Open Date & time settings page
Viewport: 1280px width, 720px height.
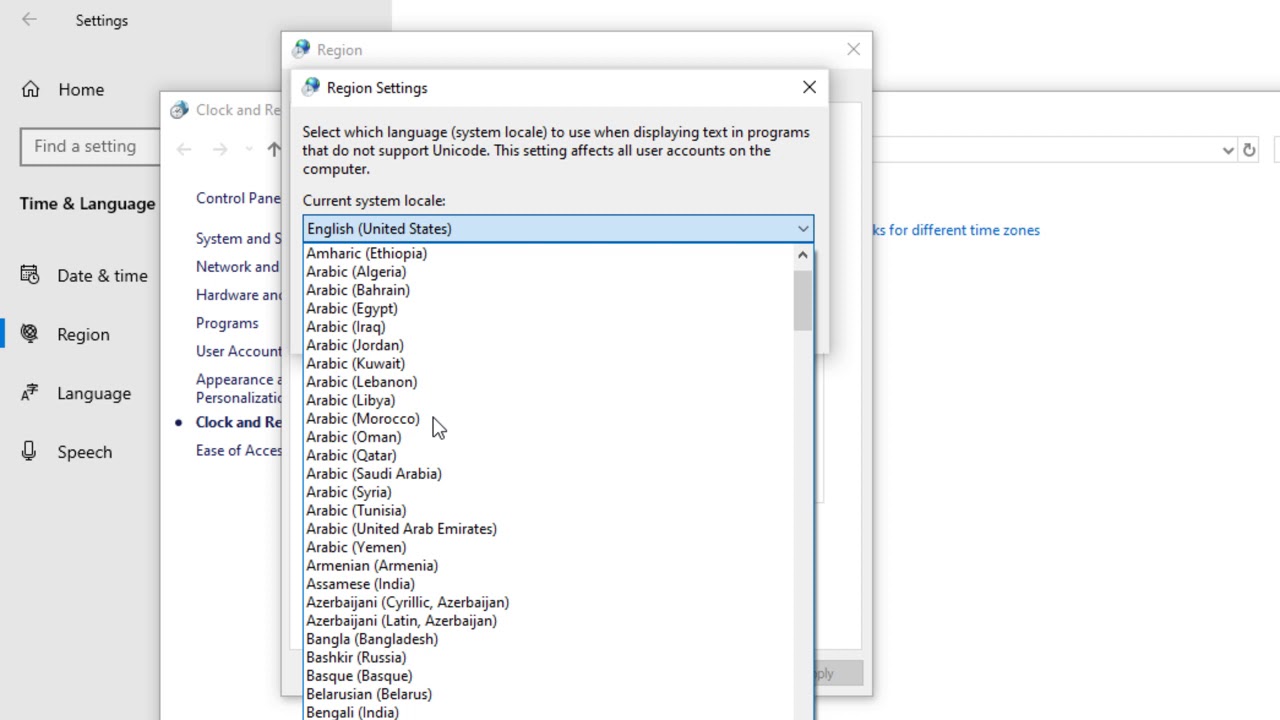click(x=84, y=276)
